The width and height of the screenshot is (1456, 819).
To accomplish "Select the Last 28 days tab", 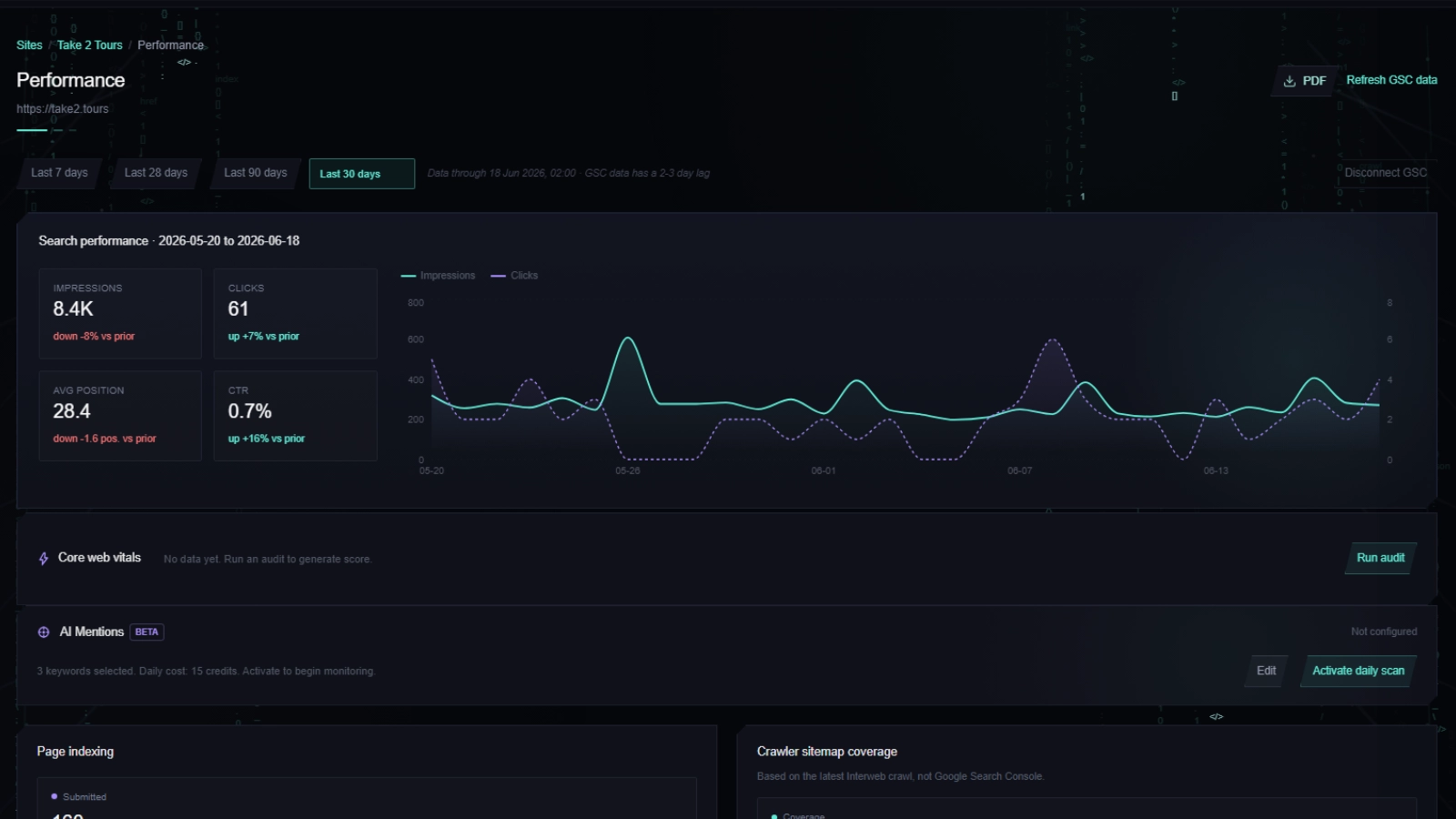I will tap(156, 173).
